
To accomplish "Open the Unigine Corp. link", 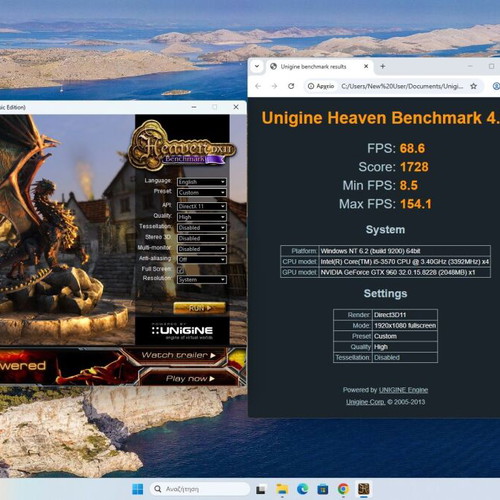I will 365,402.
